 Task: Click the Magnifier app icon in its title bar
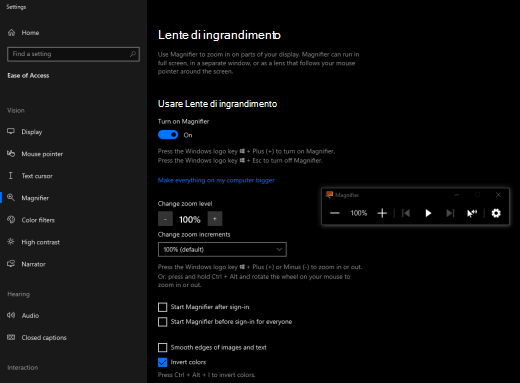pos(329,195)
